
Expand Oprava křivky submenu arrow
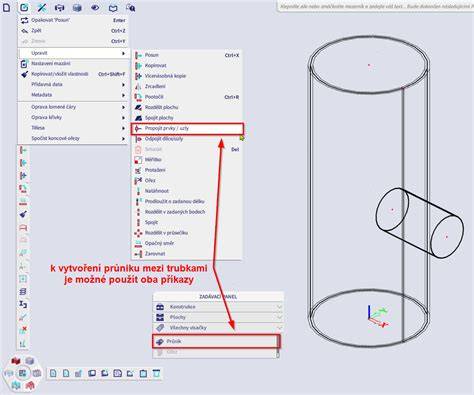click(x=123, y=118)
